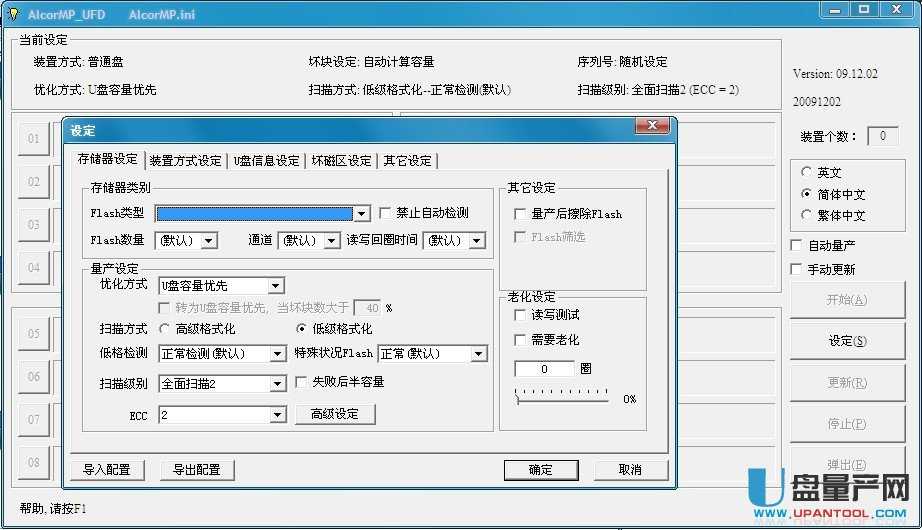The height and width of the screenshot is (530, 922).
Task: Open the Flash类型 dropdown list
Action: pos(362,213)
